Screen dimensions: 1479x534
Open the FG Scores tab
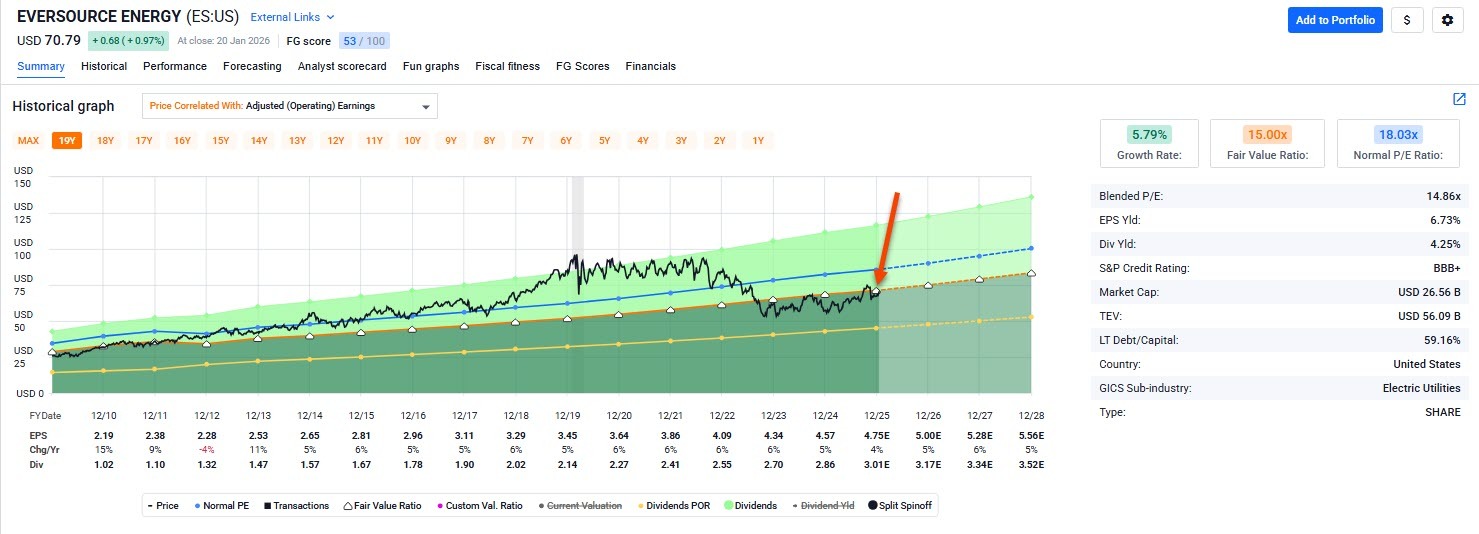point(583,66)
